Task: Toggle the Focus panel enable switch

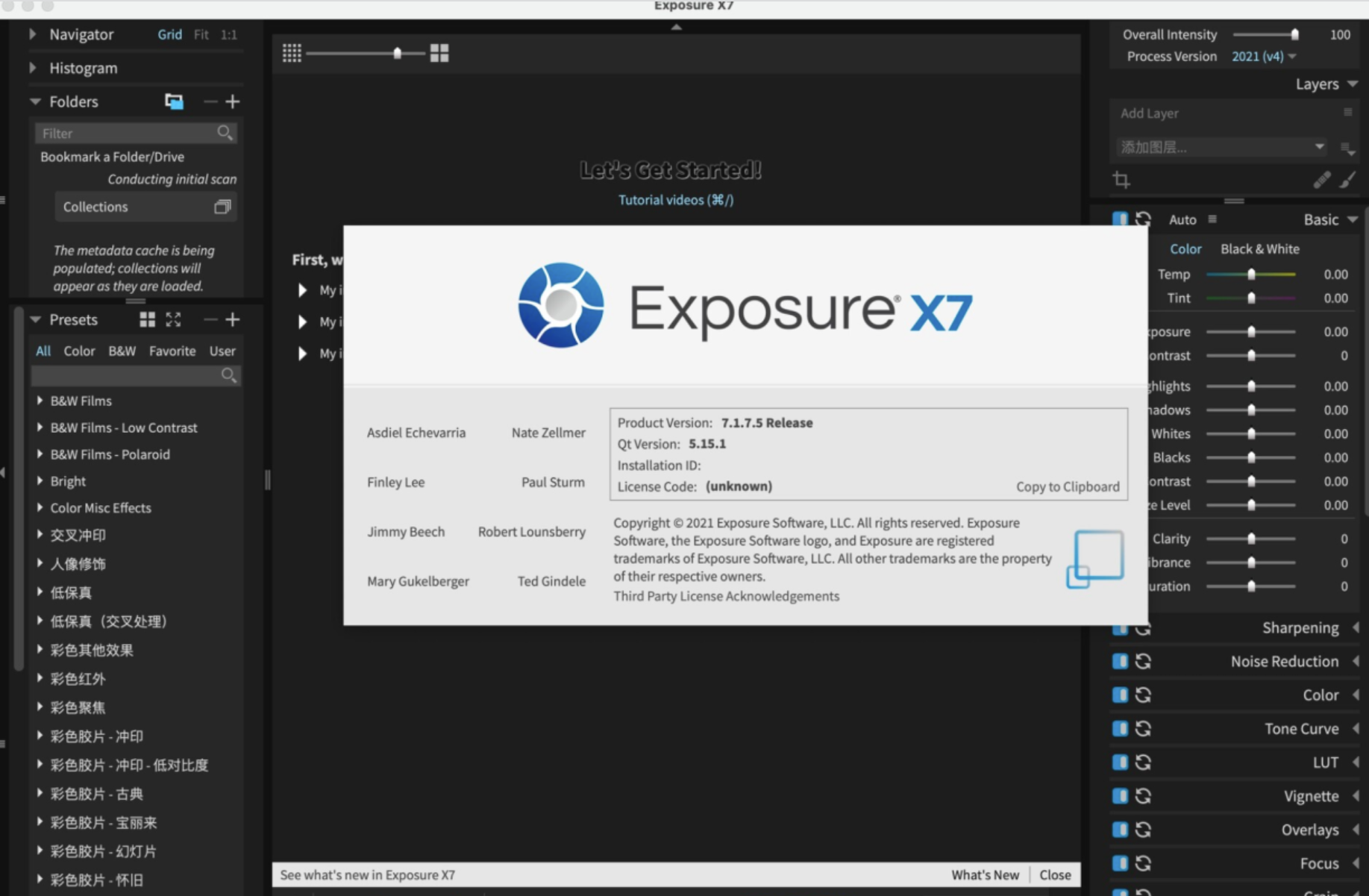Action: point(1120,863)
